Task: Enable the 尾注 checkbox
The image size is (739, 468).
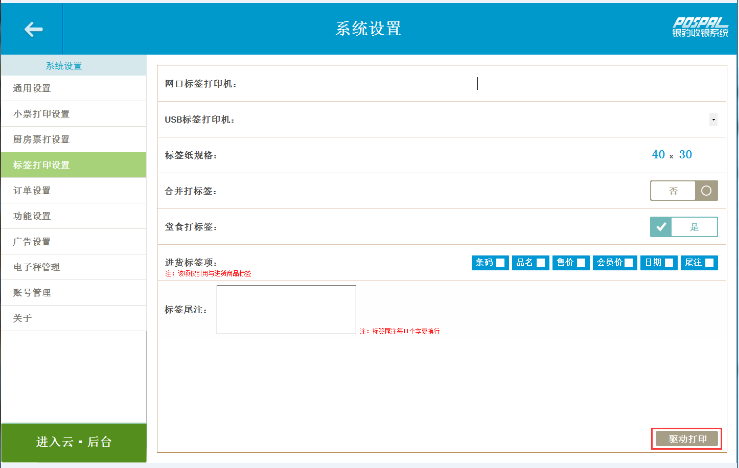Action: 709,263
